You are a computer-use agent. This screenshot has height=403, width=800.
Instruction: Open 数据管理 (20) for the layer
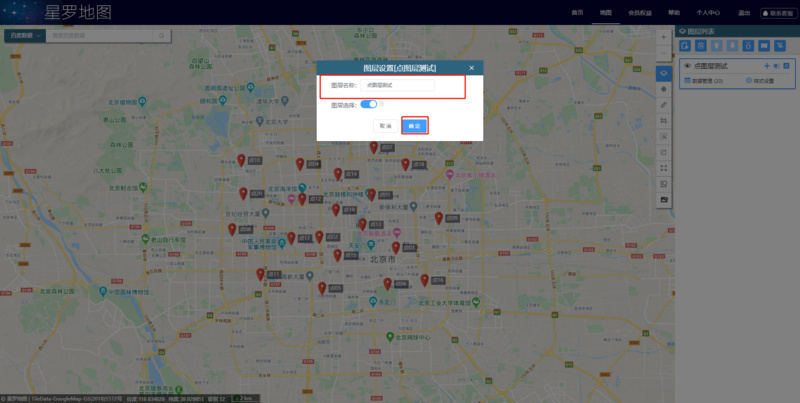(703, 81)
